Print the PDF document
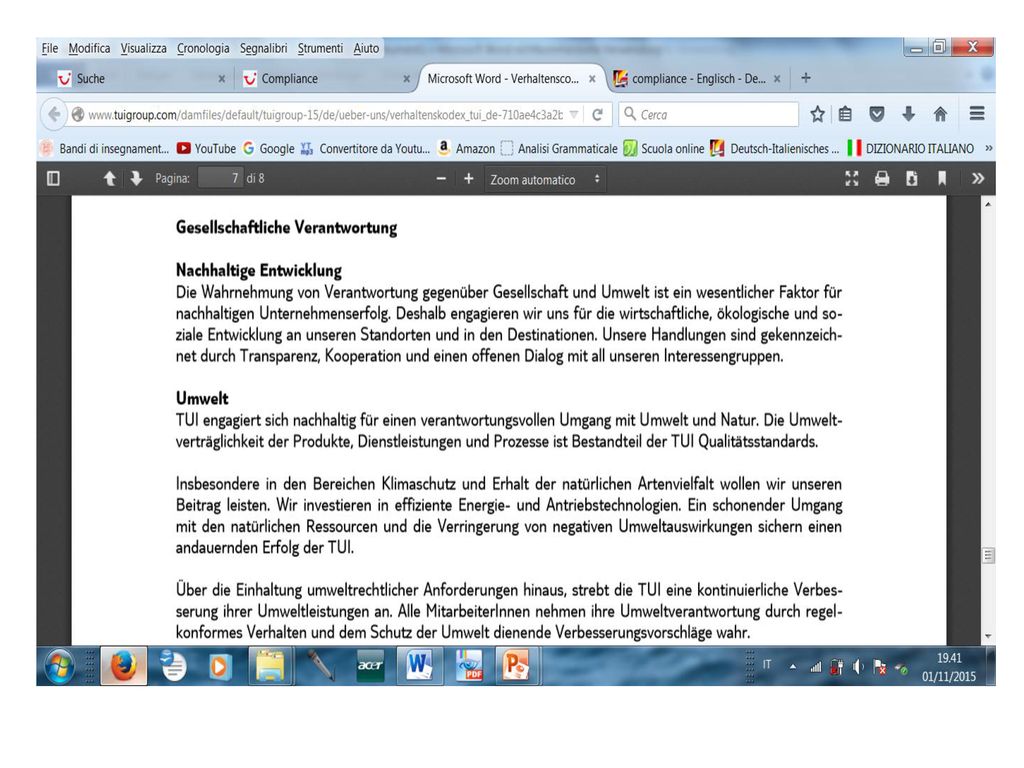This screenshot has width=1024, height=768. [882, 178]
